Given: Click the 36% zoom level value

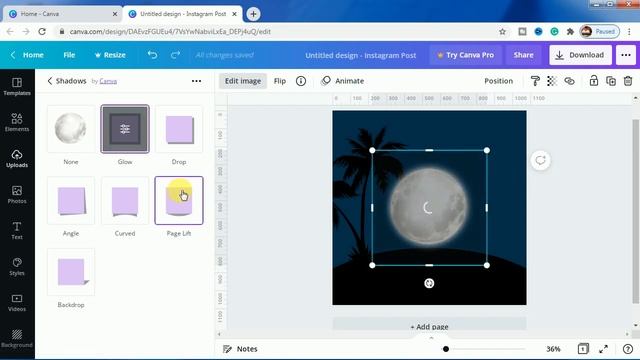Looking at the screenshot, I should click(553, 349).
